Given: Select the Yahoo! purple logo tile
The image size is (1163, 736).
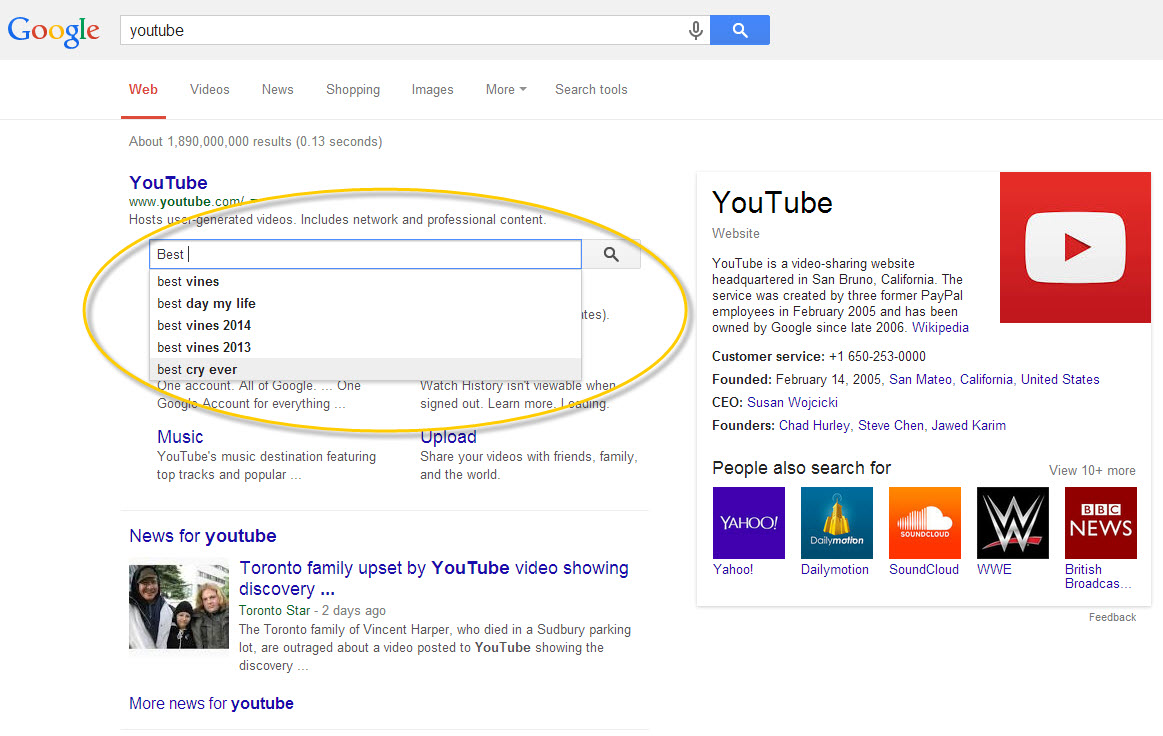Looking at the screenshot, I should 748,522.
